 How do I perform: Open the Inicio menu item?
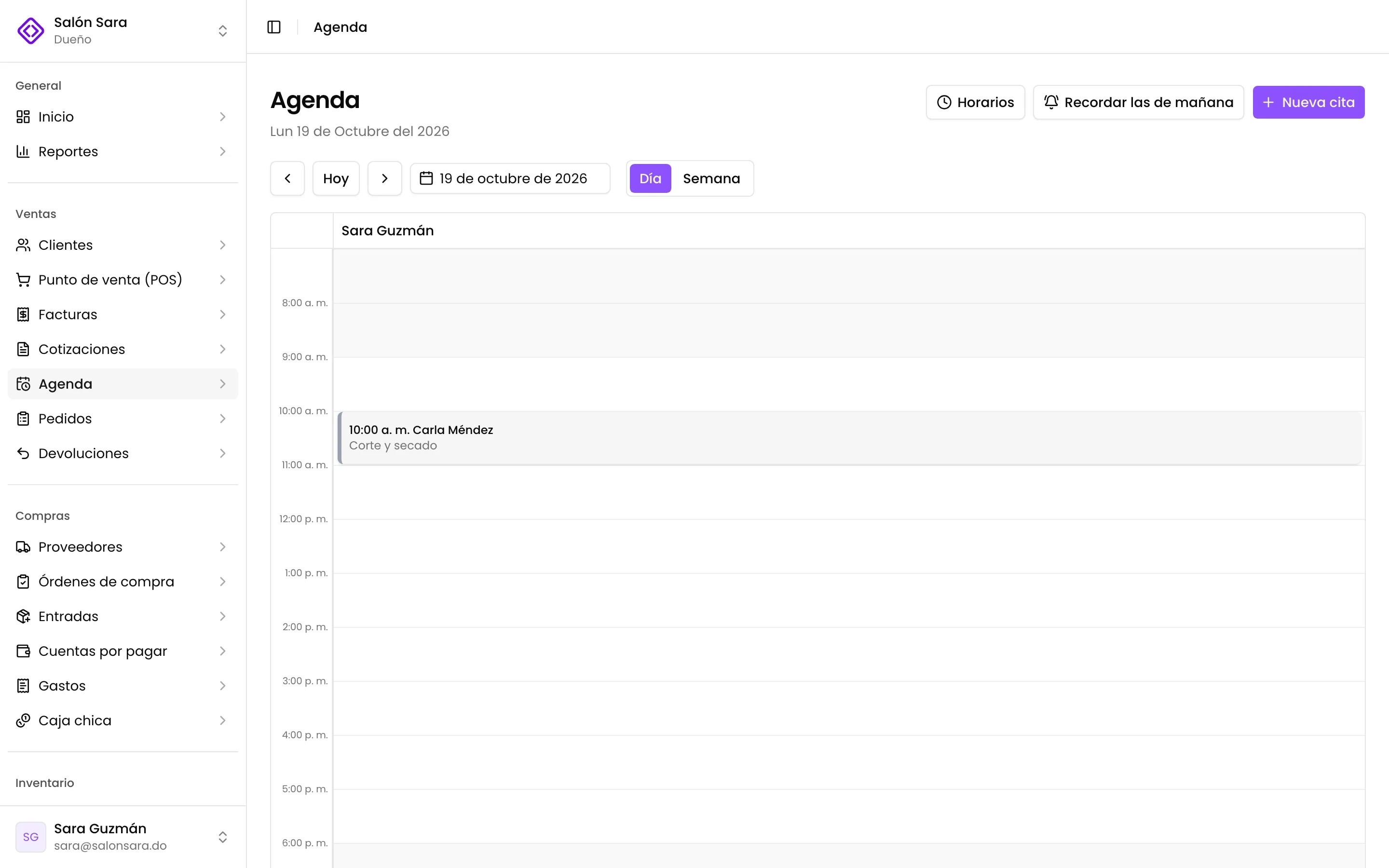point(123,117)
